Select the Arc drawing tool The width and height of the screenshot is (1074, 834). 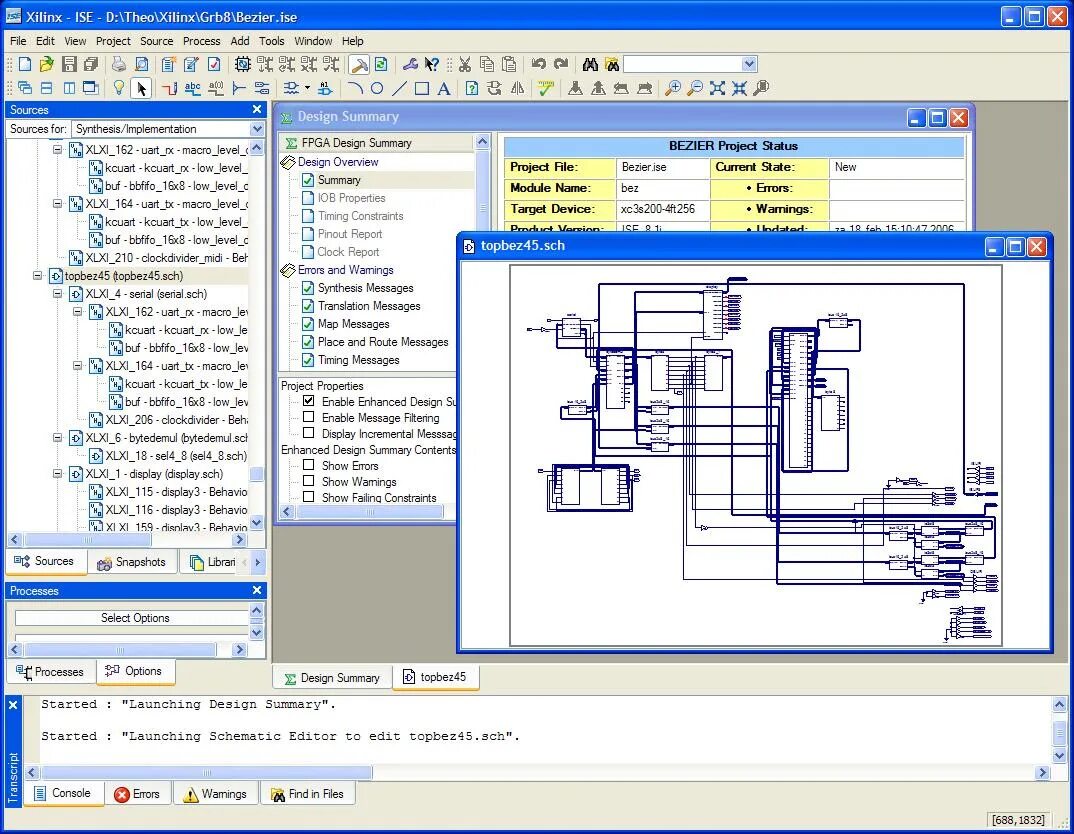click(355, 88)
